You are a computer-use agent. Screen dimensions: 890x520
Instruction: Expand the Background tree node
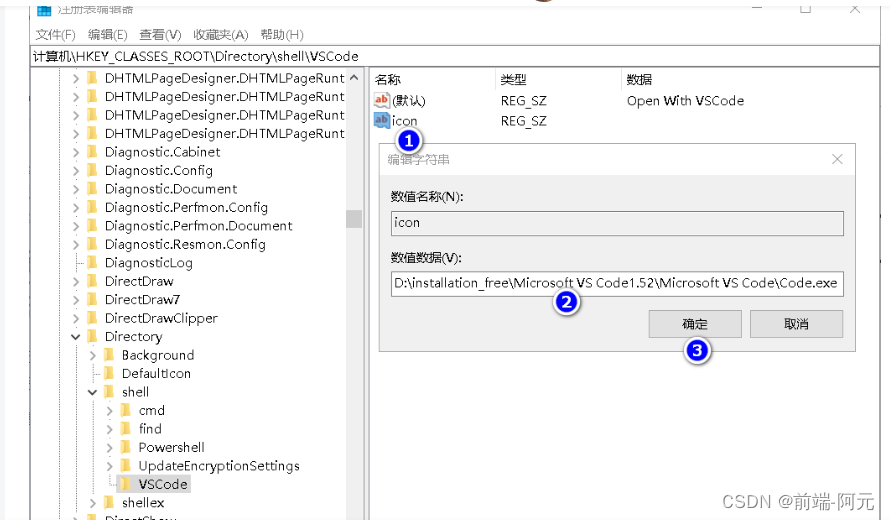[x=93, y=355]
